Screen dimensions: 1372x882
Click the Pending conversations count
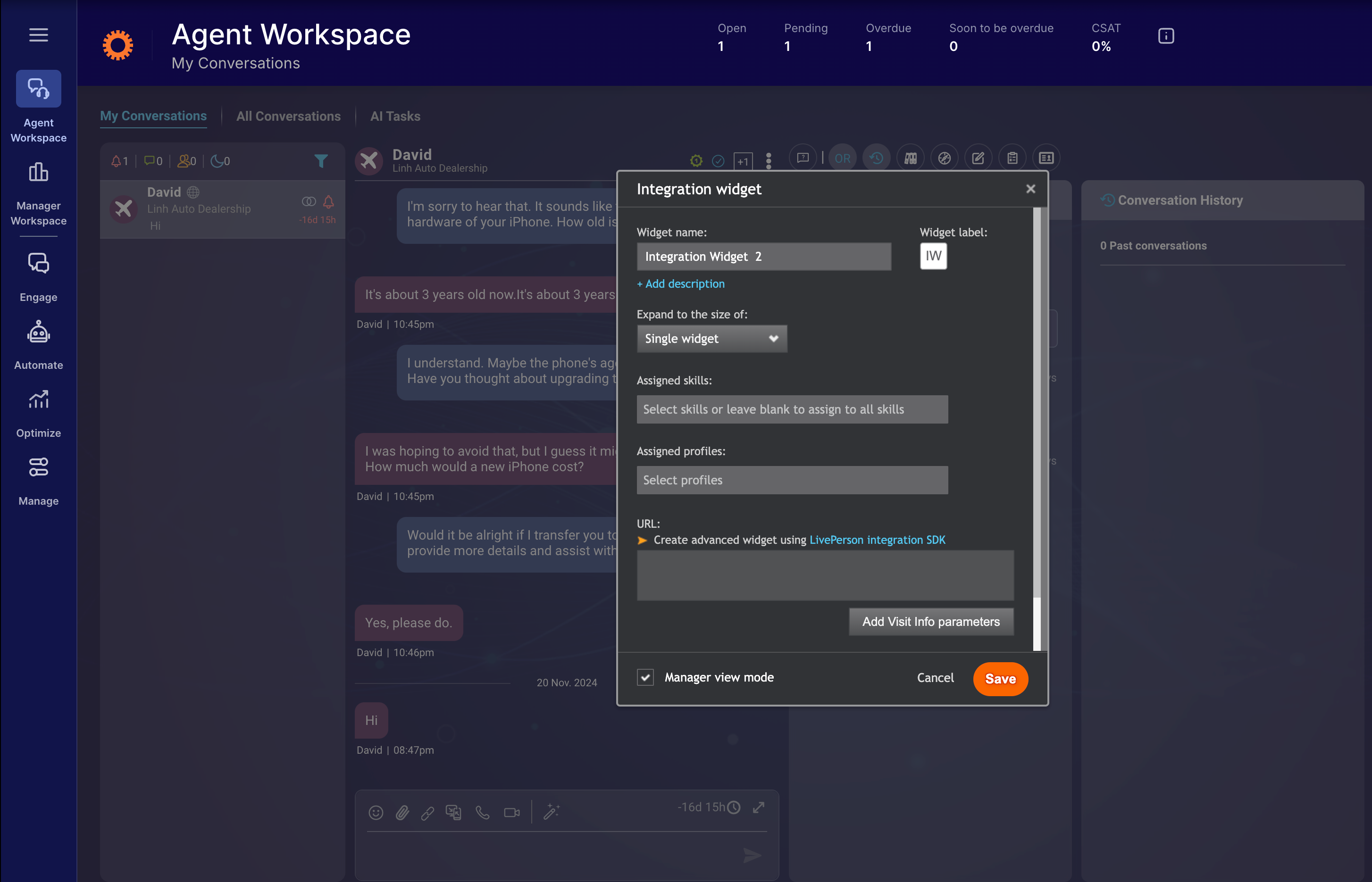pyautogui.click(x=805, y=37)
